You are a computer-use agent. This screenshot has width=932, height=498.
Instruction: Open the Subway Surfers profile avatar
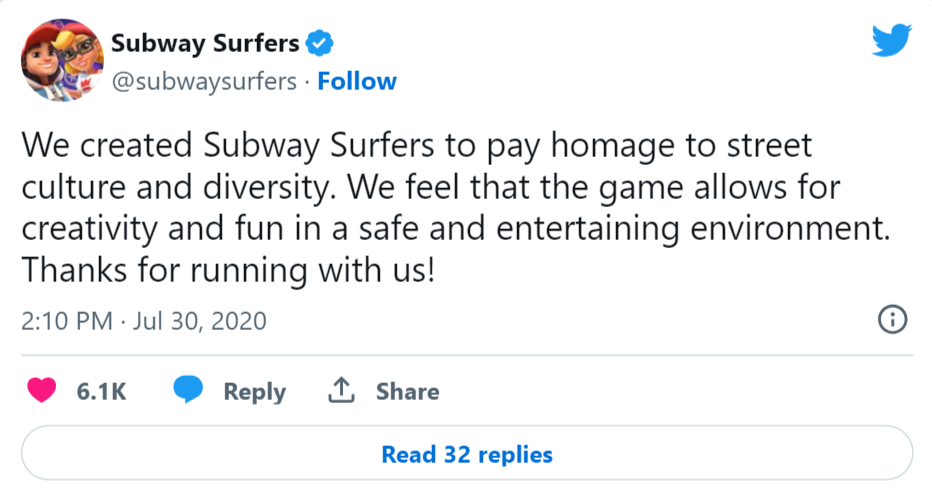click(x=59, y=59)
